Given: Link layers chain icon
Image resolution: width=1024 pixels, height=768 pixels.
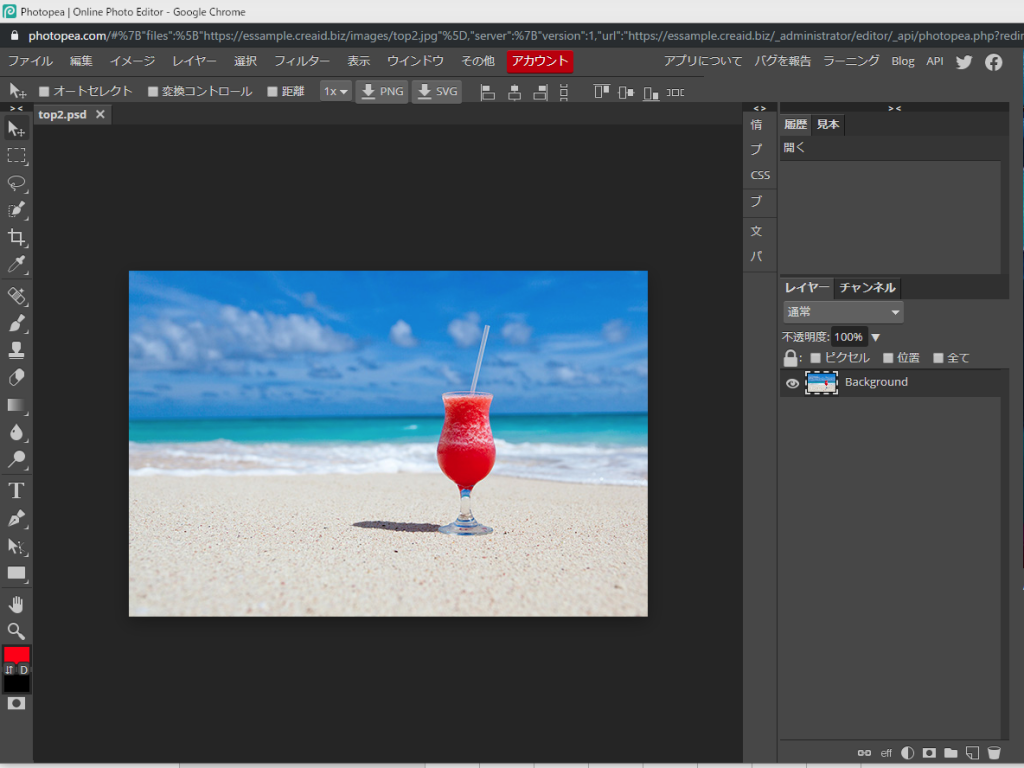Looking at the screenshot, I should click(x=864, y=753).
